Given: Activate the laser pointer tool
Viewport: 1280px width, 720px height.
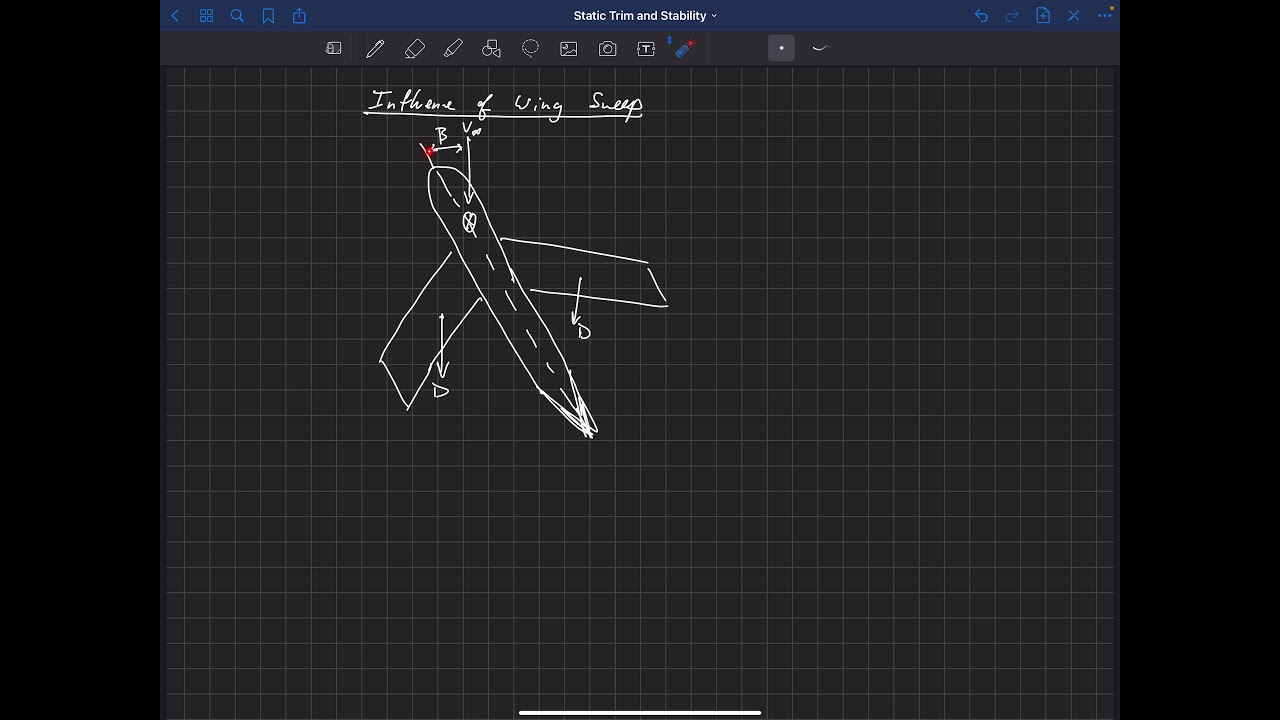Looking at the screenshot, I should click(x=685, y=48).
